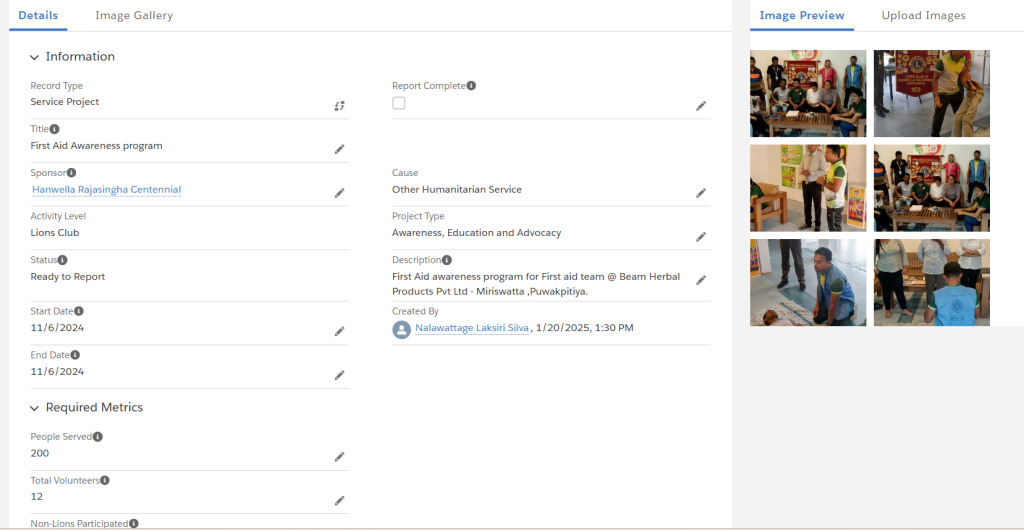Switch to the Details tab
Screen dimensions: 1024x530
click(x=38, y=16)
